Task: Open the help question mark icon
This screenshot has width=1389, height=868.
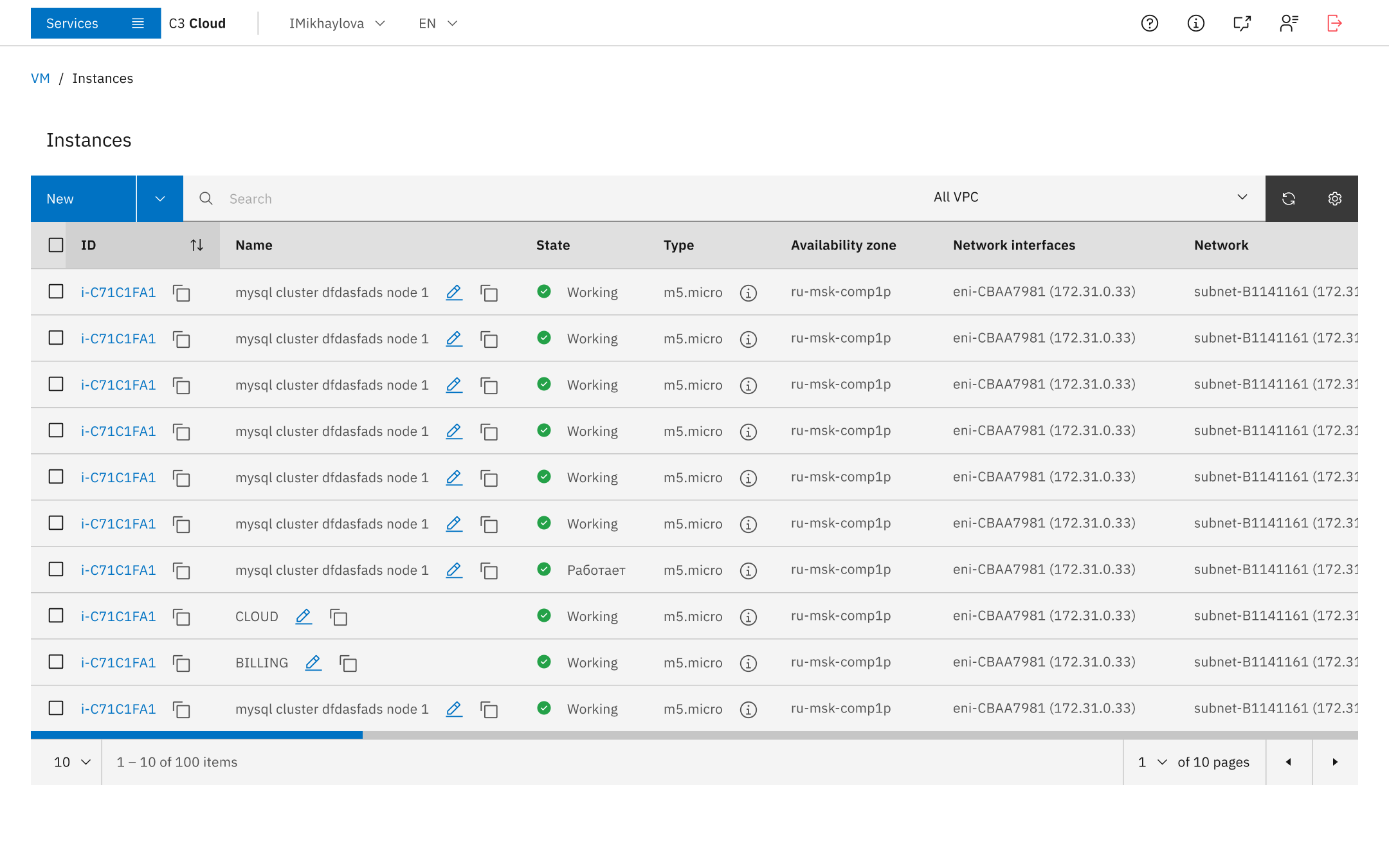Action: pos(1149,23)
